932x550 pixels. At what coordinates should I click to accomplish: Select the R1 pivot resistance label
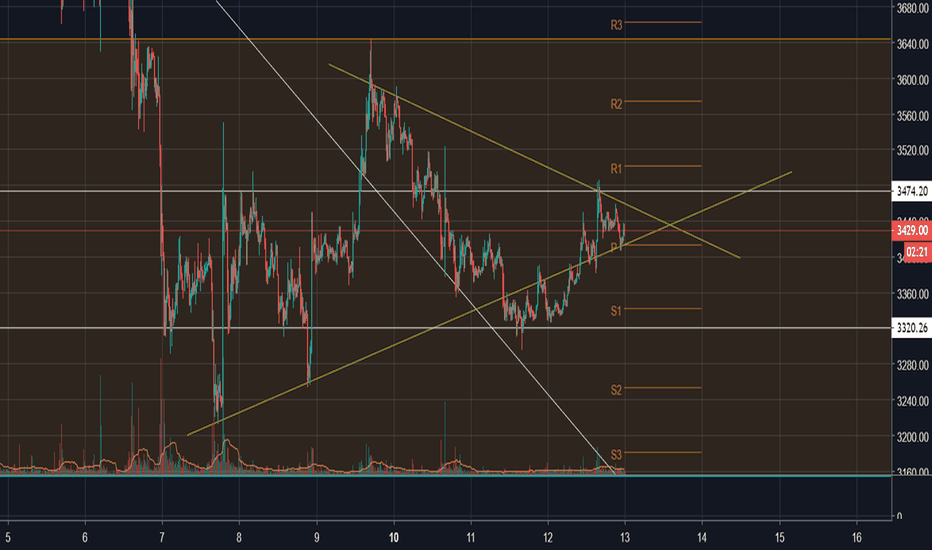(616, 169)
